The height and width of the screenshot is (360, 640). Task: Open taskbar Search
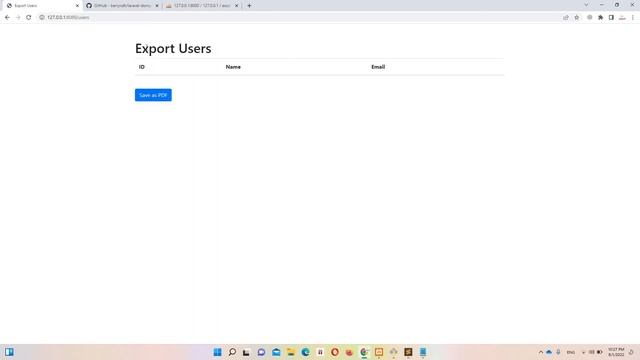[232, 352]
